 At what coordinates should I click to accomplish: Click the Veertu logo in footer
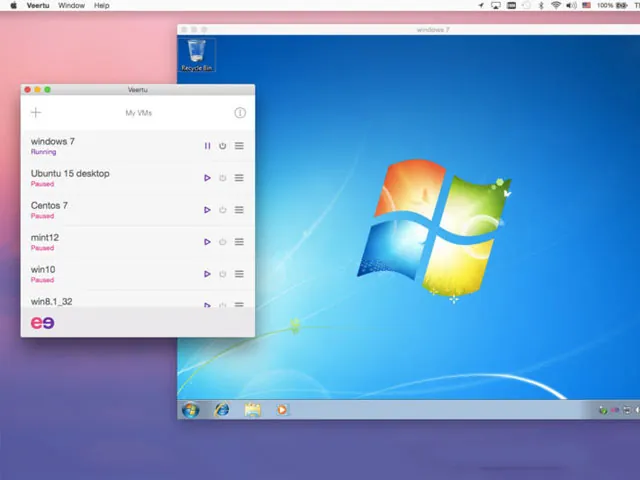click(x=42, y=323)
